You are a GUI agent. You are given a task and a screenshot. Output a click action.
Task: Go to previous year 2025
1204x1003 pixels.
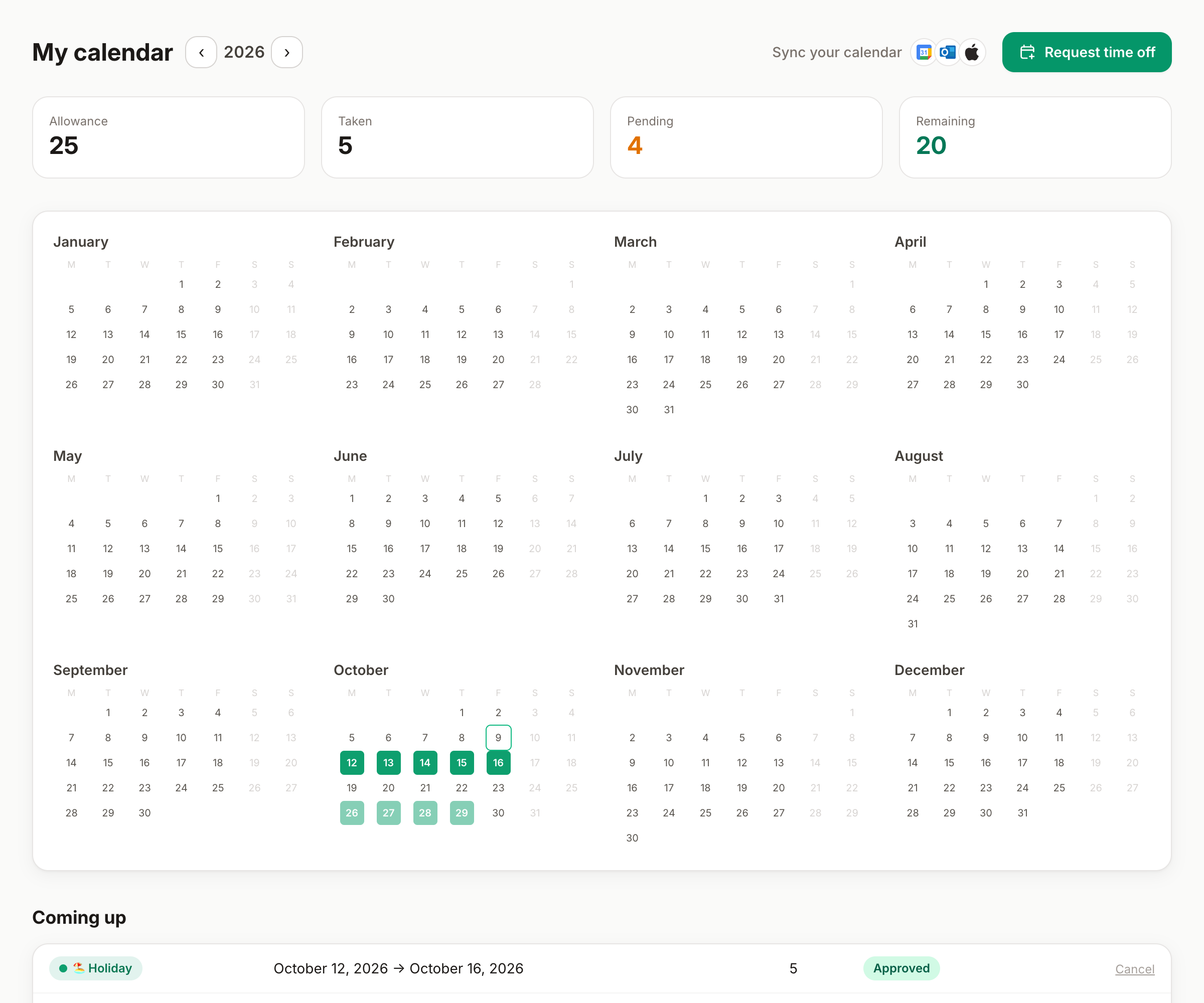point(201,52)
